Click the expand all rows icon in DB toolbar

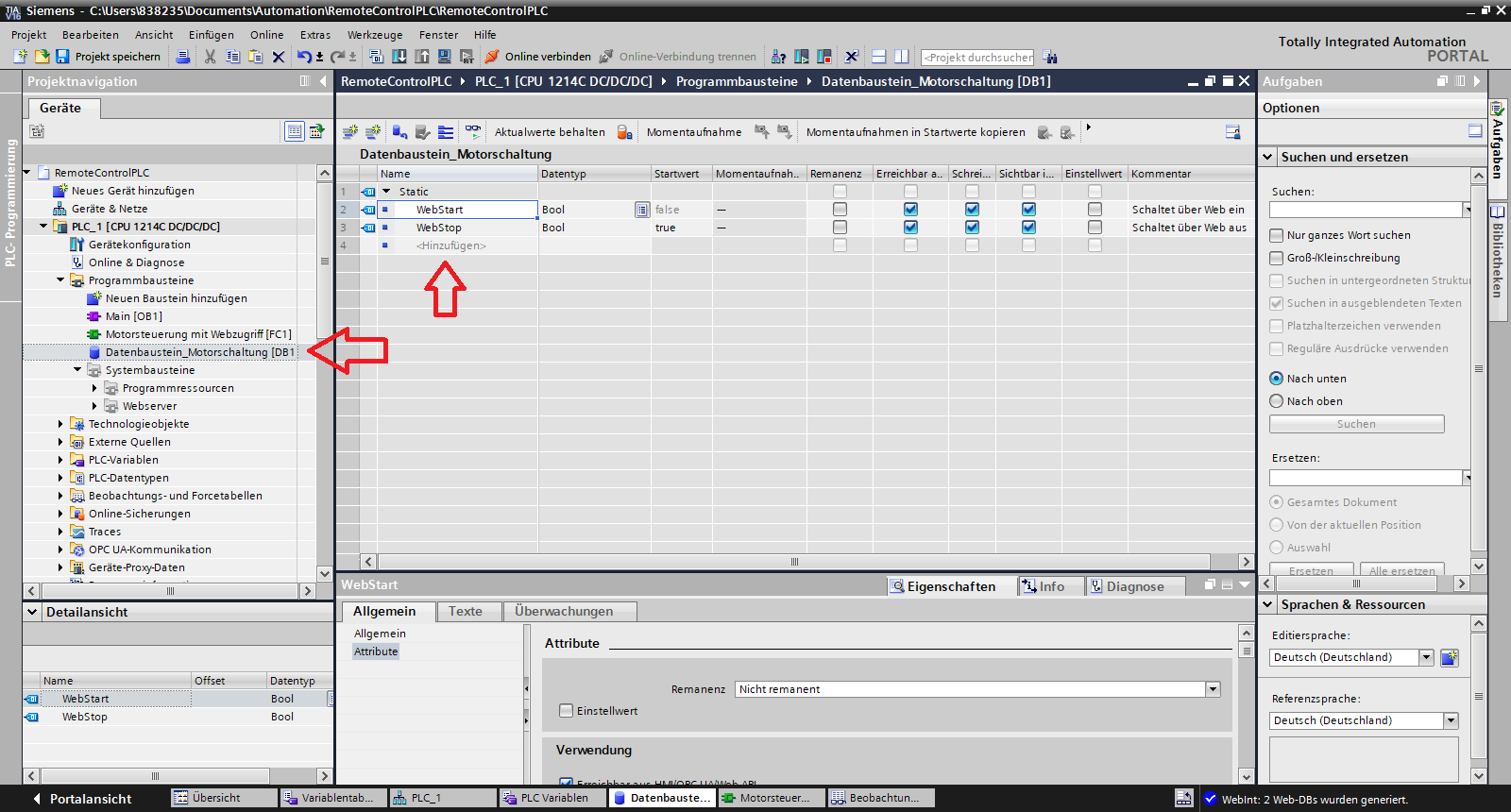(446, 131)
